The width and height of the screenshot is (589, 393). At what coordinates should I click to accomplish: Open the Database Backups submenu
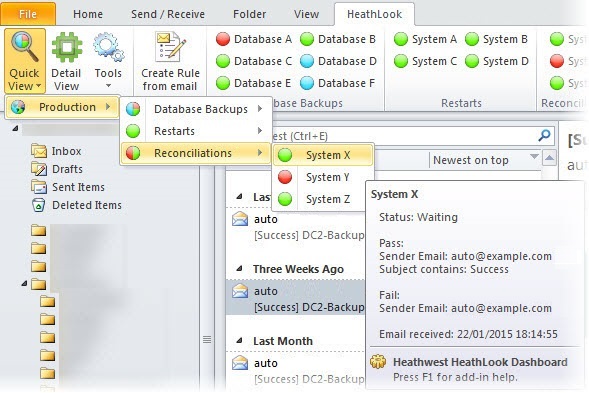tap(195, 109)
